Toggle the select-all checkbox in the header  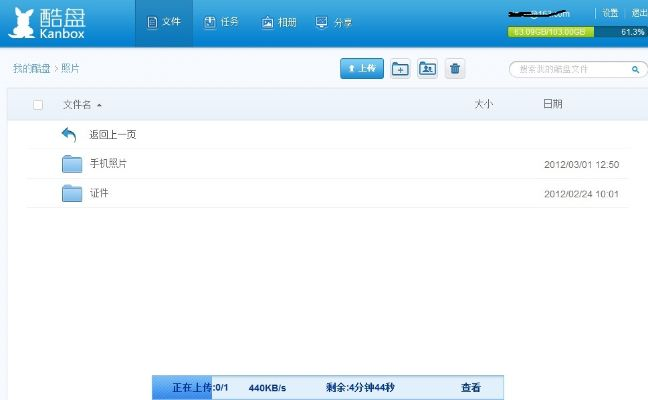[x=38, y=105]
